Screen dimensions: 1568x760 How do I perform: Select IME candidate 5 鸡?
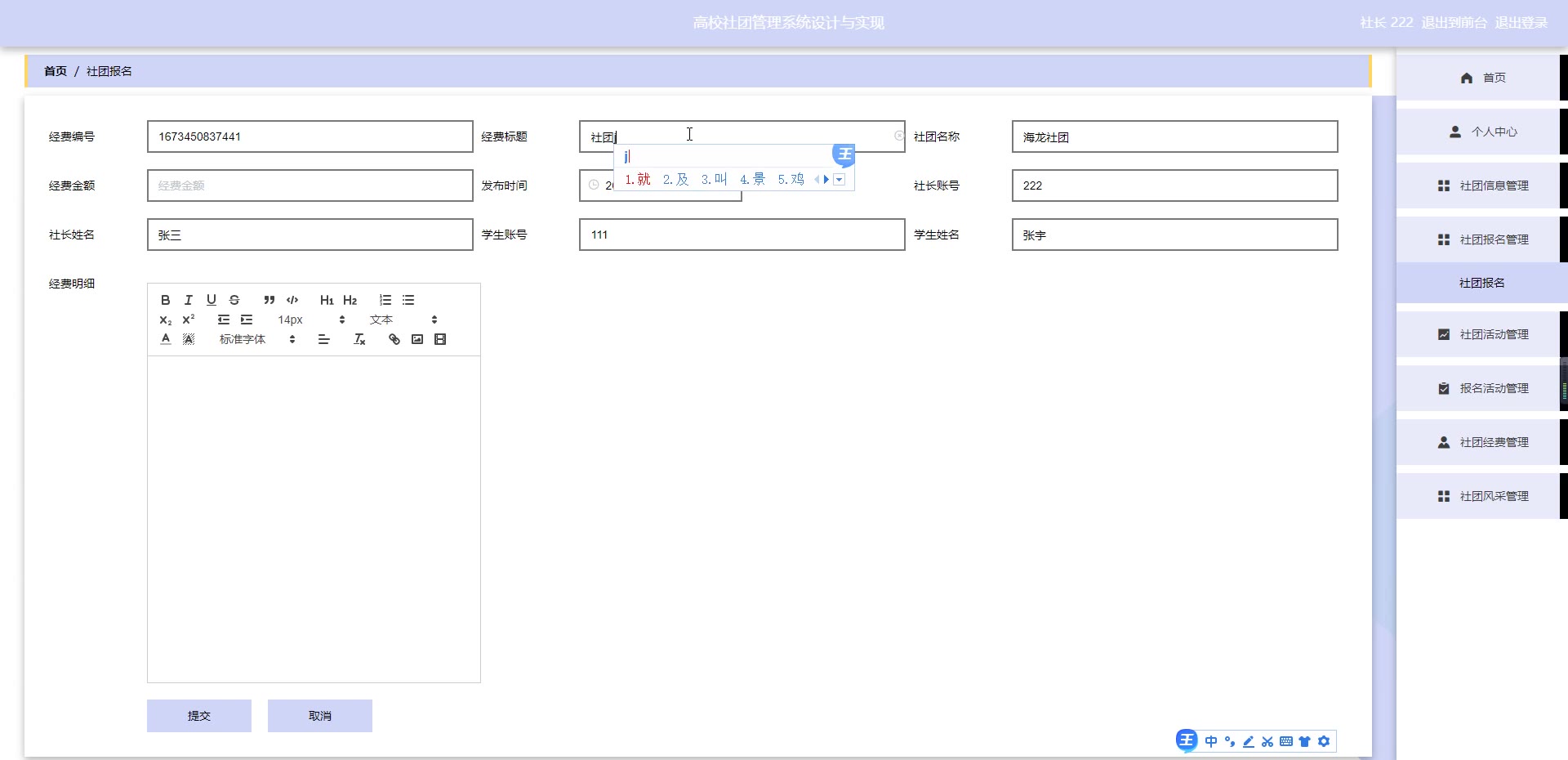(x=791, y=179)
